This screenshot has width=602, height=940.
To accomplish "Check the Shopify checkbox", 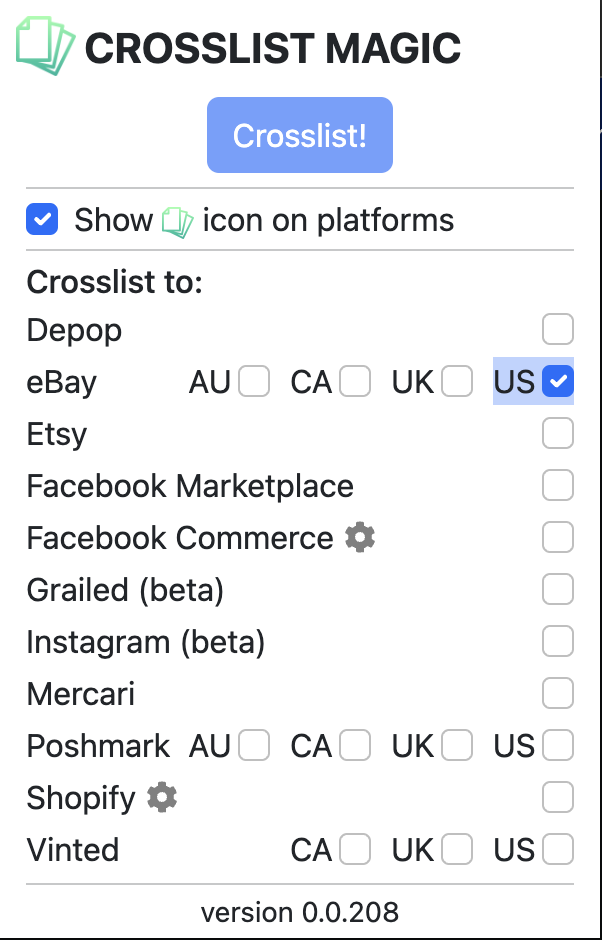I will click(557, 797).
